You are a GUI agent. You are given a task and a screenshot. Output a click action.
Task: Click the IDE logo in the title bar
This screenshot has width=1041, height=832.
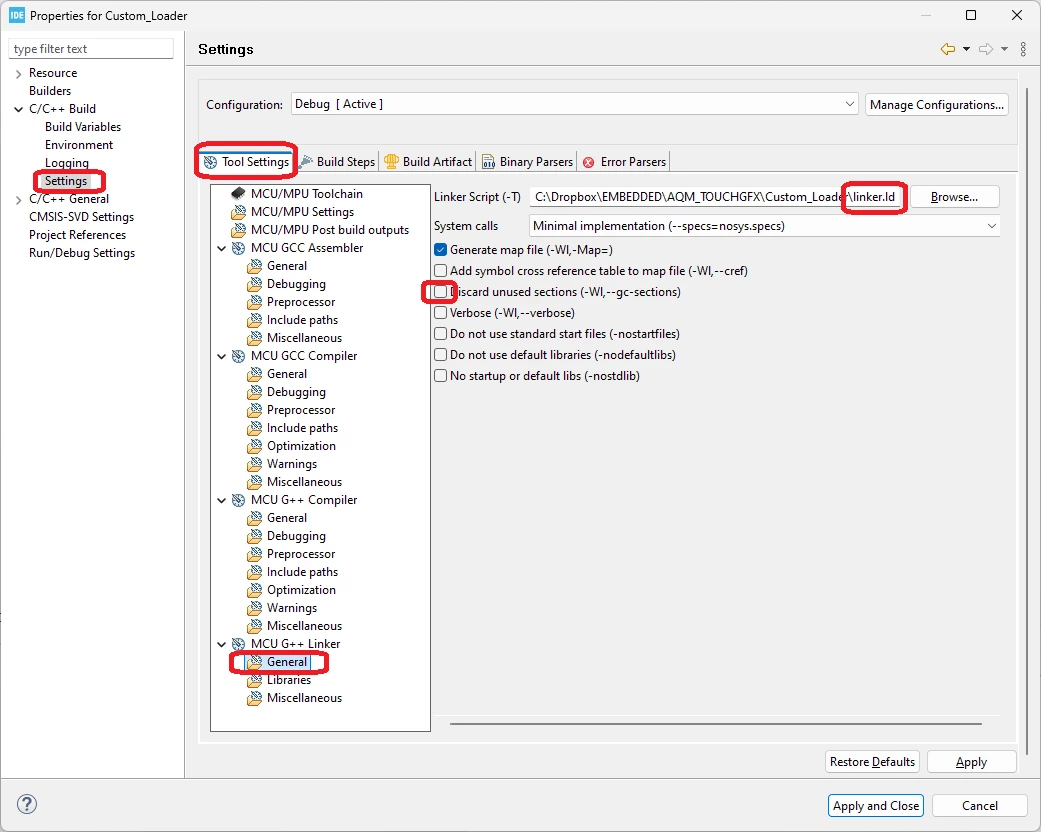pyautogui.click(x=17, y=15)
